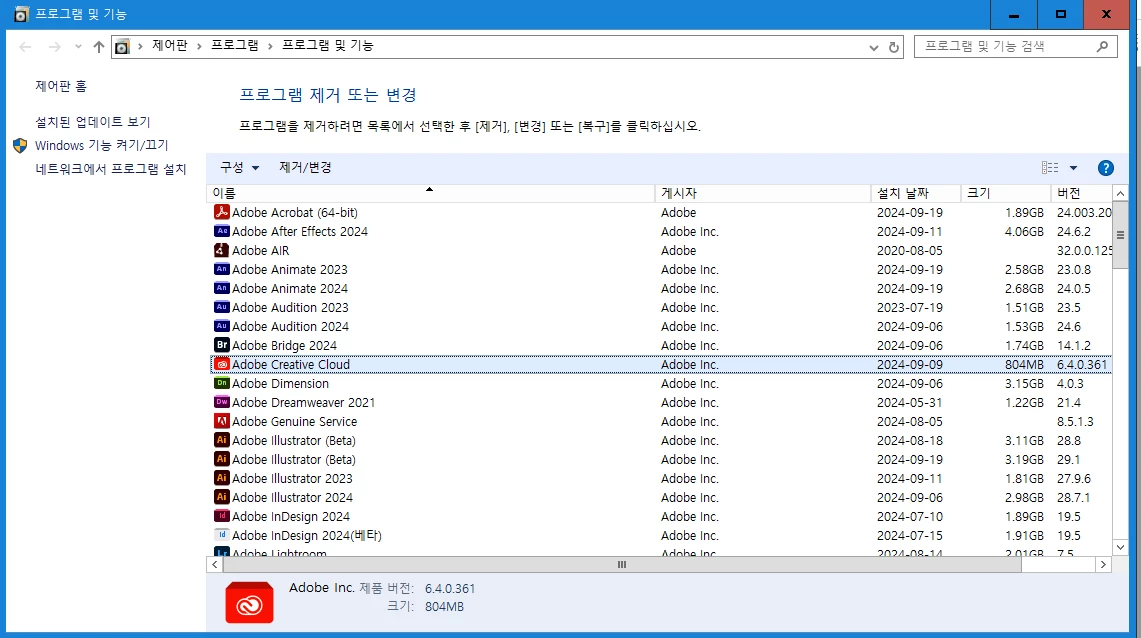Select the Adobe Dreamweaver 2021 name text
This screenshot has width=1141, height=638.
pos(303,402)
